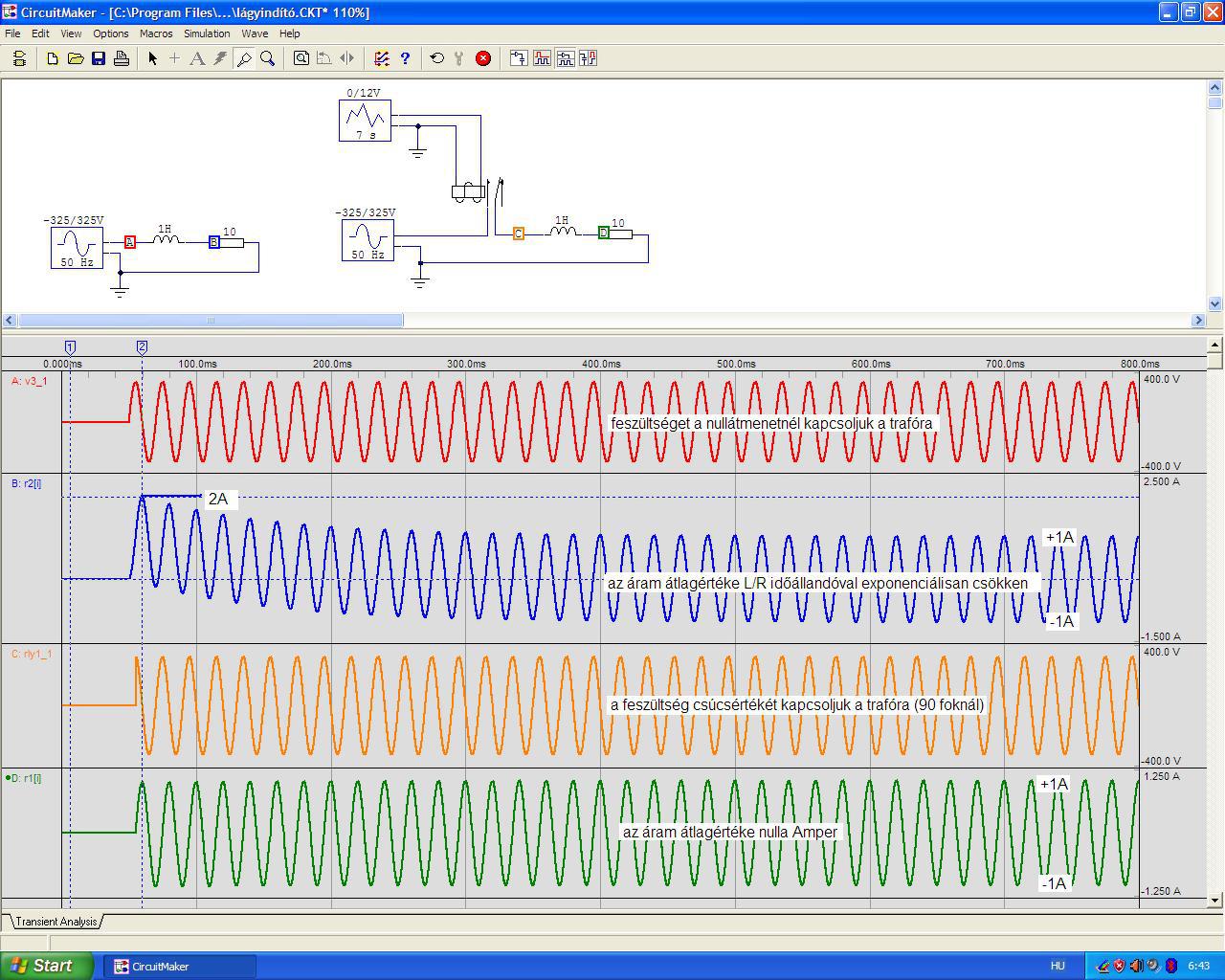Click the waveform pane scroll down arrow
The width and height of the screenshot is (1225, 980).
pyautogui.click(x=1215, y=900)
